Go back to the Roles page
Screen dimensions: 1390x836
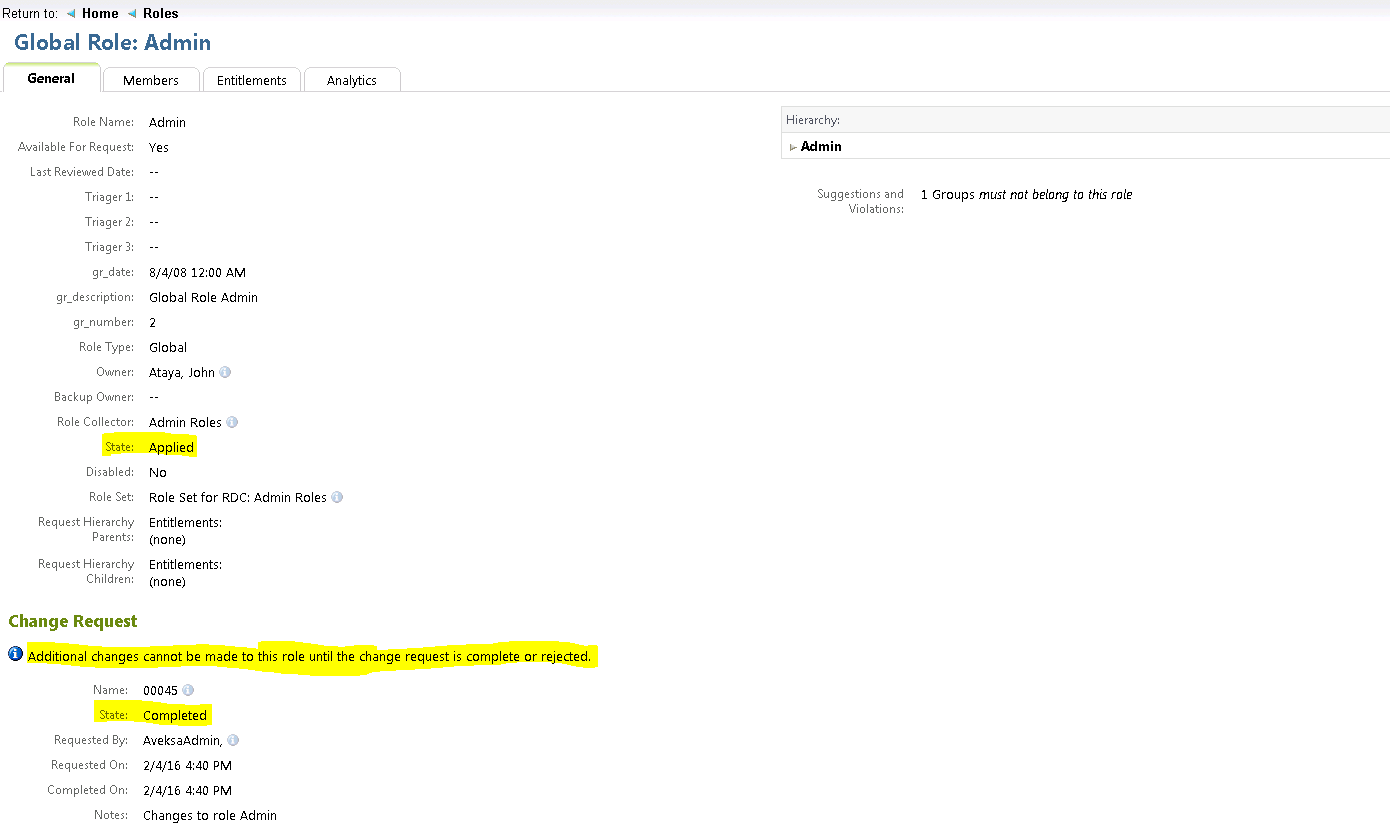pyautogui.click(x=160, y=13)
